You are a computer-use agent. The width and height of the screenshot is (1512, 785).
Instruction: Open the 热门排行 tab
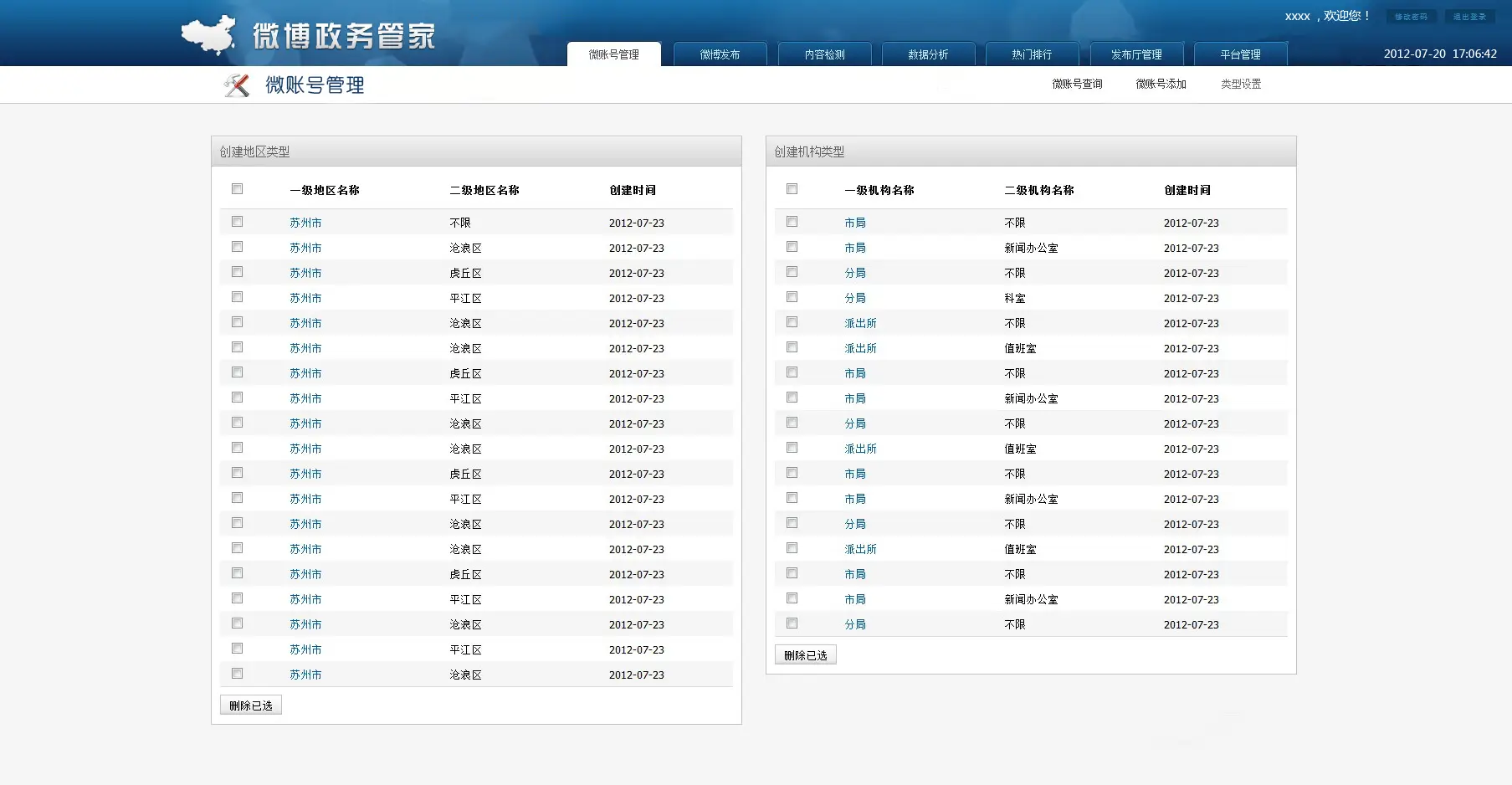1032,54
